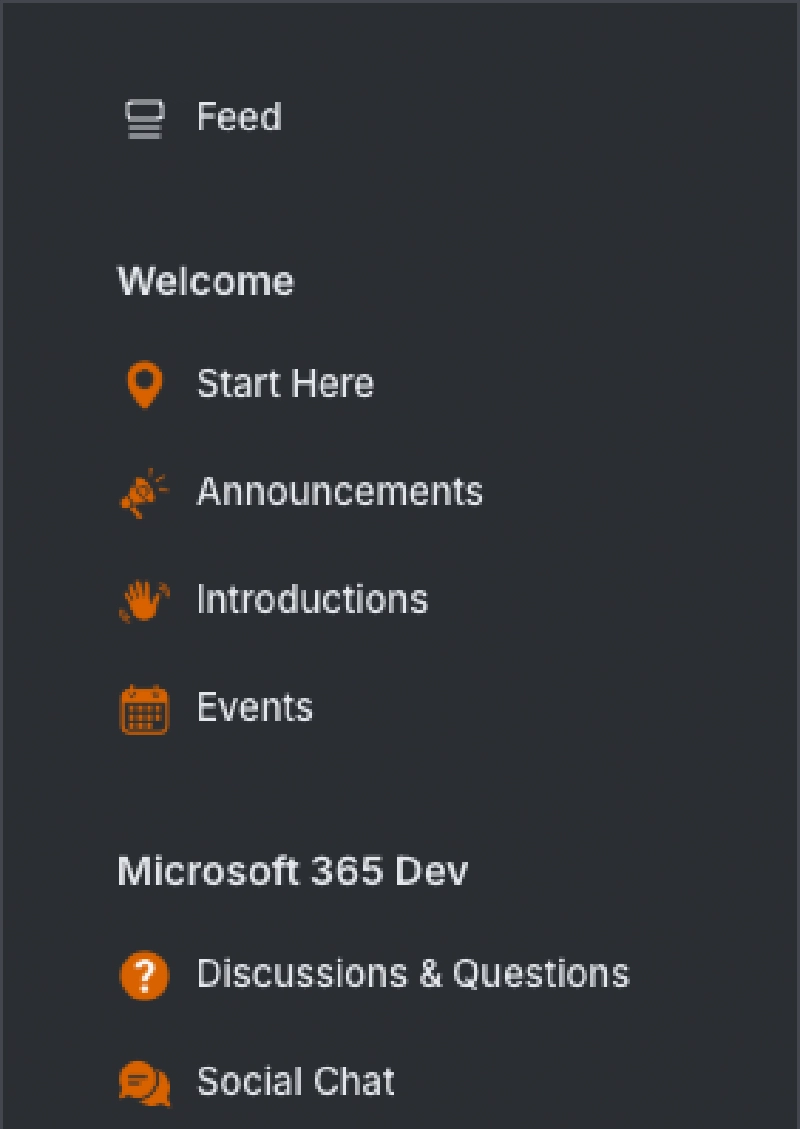Navigate to the Events space
This screenshot has height=1129, width=800.
tap(255, 708)
